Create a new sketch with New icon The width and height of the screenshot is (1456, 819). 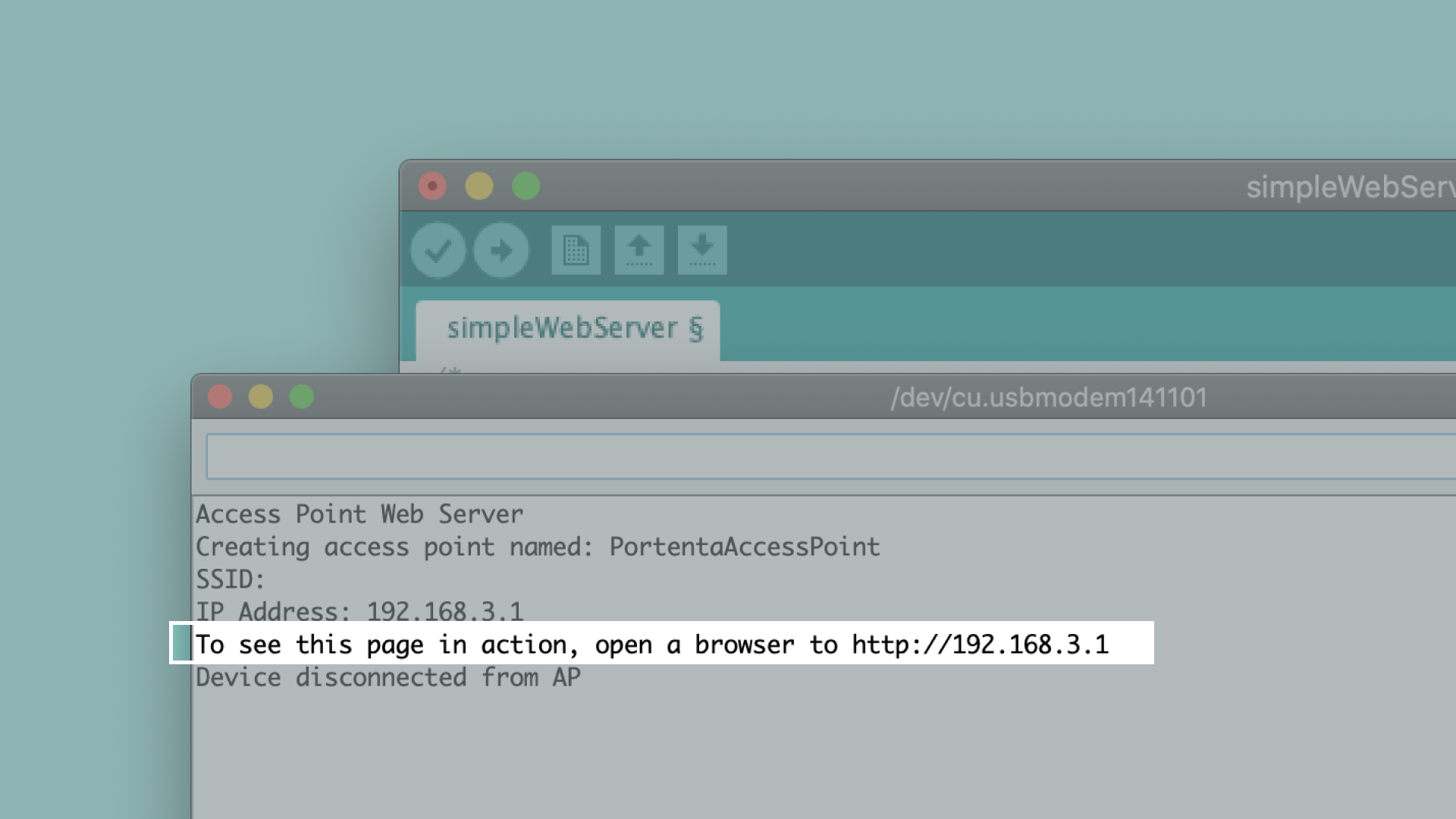(576, 250)
